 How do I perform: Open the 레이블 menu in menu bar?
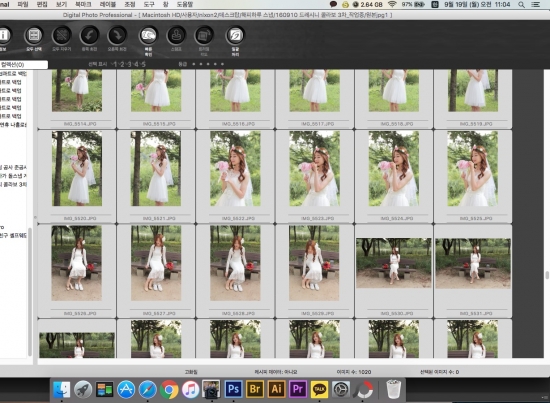pyautogui.click(x=108, y=4)
